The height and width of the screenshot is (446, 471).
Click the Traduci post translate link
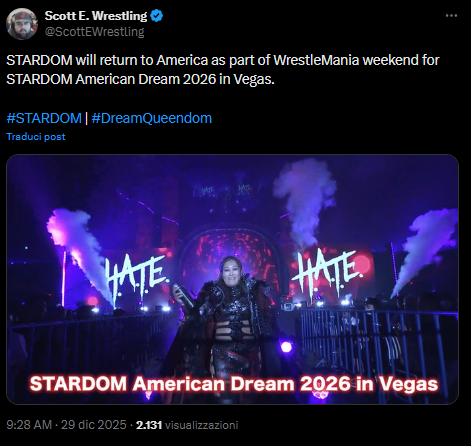click(x=36, y=137)
